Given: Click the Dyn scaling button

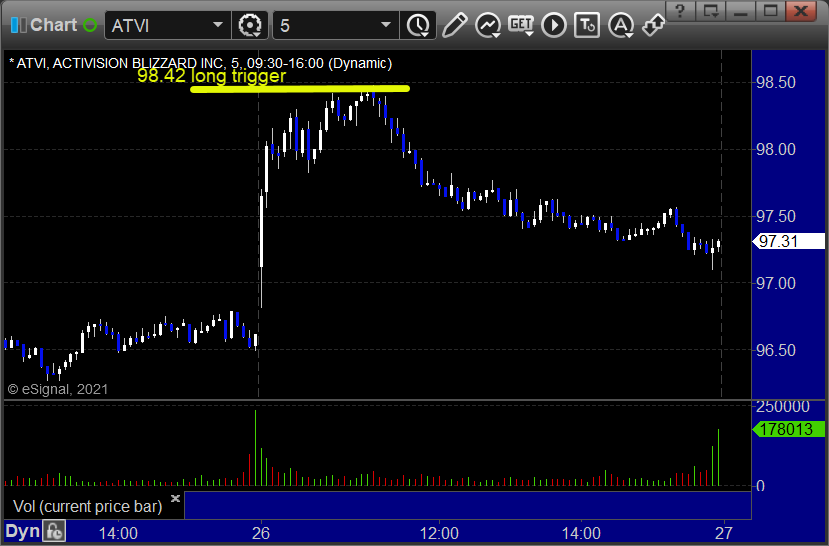Looking at the screenshot, I should pyautogui.click(x=22, y=531).
